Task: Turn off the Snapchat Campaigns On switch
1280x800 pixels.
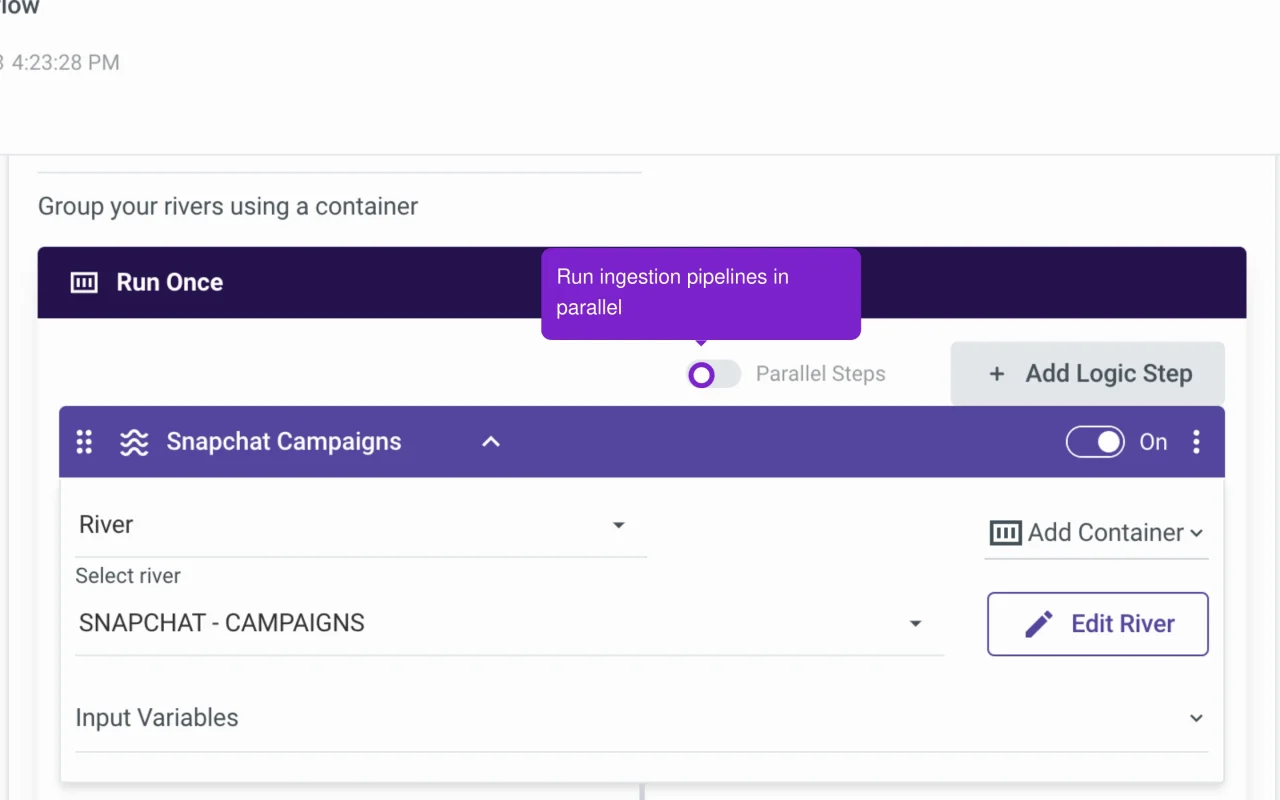Action: 1095,442
